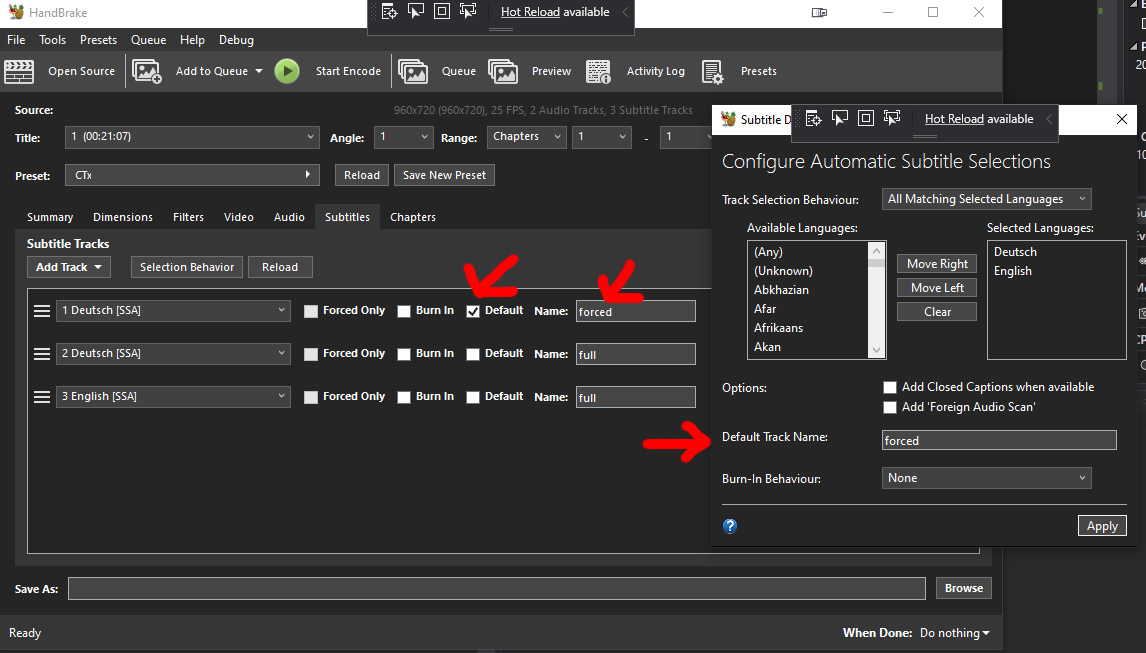This screenshot has width=1146, height=653.
Task: Click the drag handle of 2 Deutsch track
Action: [42, 354]
